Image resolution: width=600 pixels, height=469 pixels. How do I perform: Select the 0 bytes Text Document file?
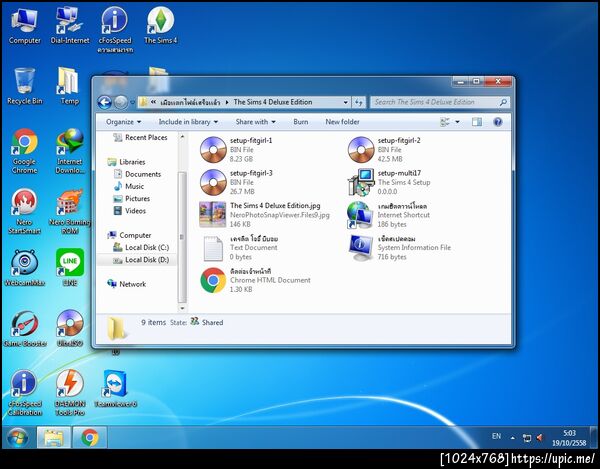[x=240, y=248]
